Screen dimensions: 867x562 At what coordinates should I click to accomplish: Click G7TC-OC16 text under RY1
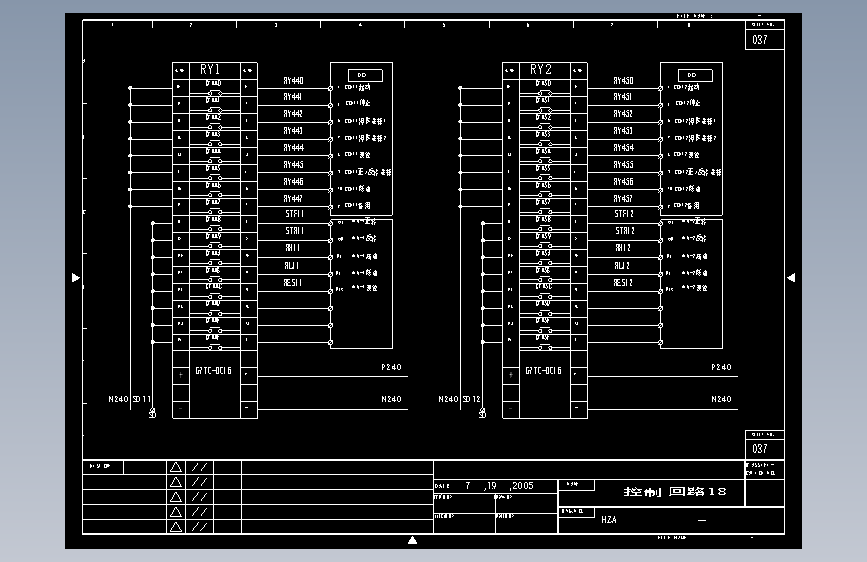[x=213, y=371]
